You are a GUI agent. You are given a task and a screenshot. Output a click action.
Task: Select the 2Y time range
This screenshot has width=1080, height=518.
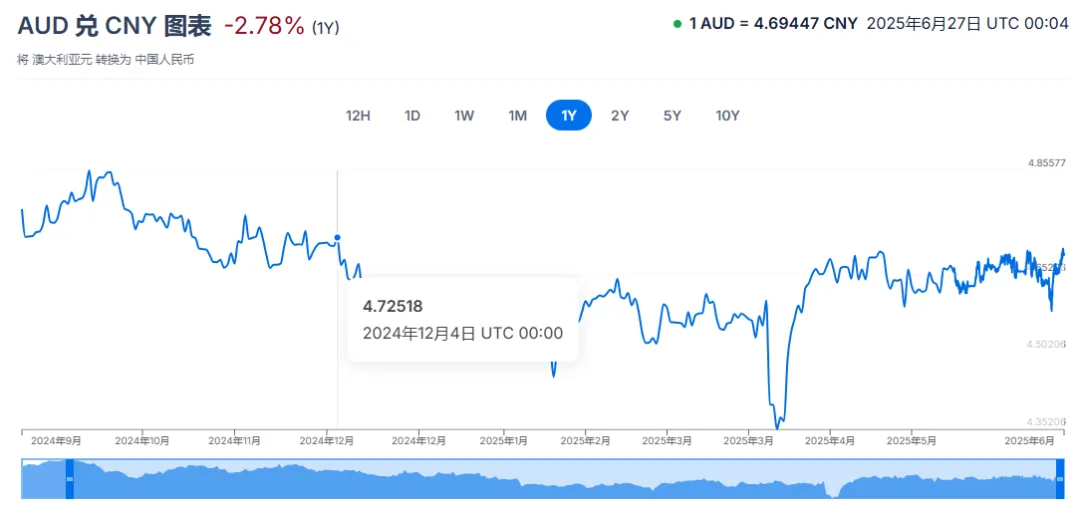(619, 116)
